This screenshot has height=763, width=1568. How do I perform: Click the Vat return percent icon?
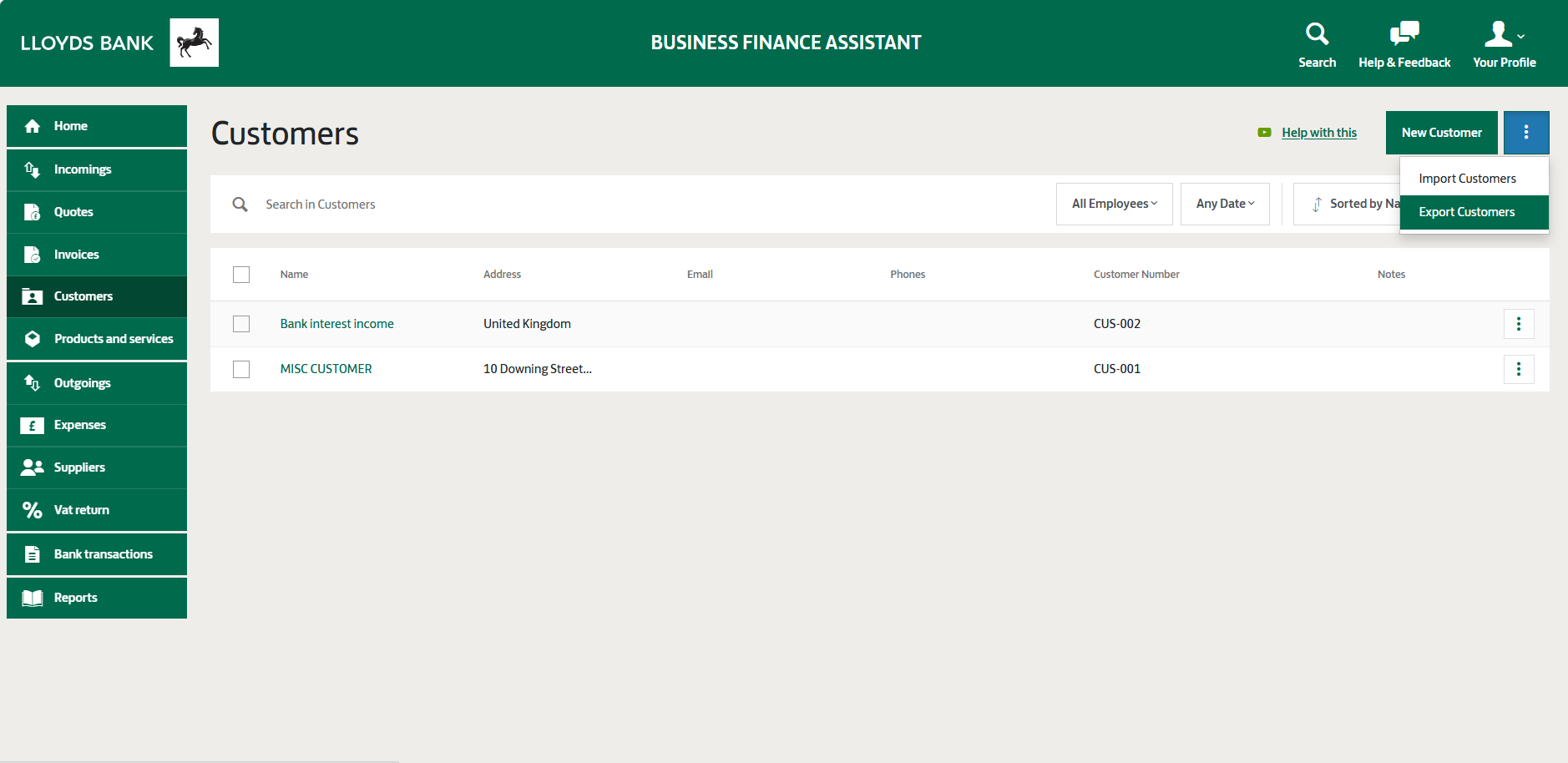[x=33, y=510]
